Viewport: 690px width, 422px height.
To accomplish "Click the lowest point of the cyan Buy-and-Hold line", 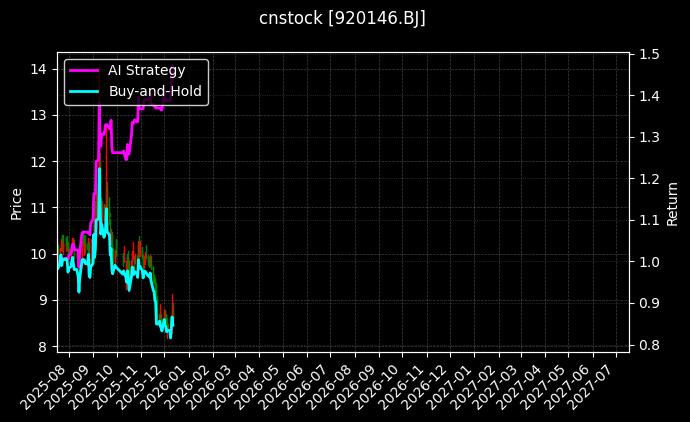I will tap(170, 338).
